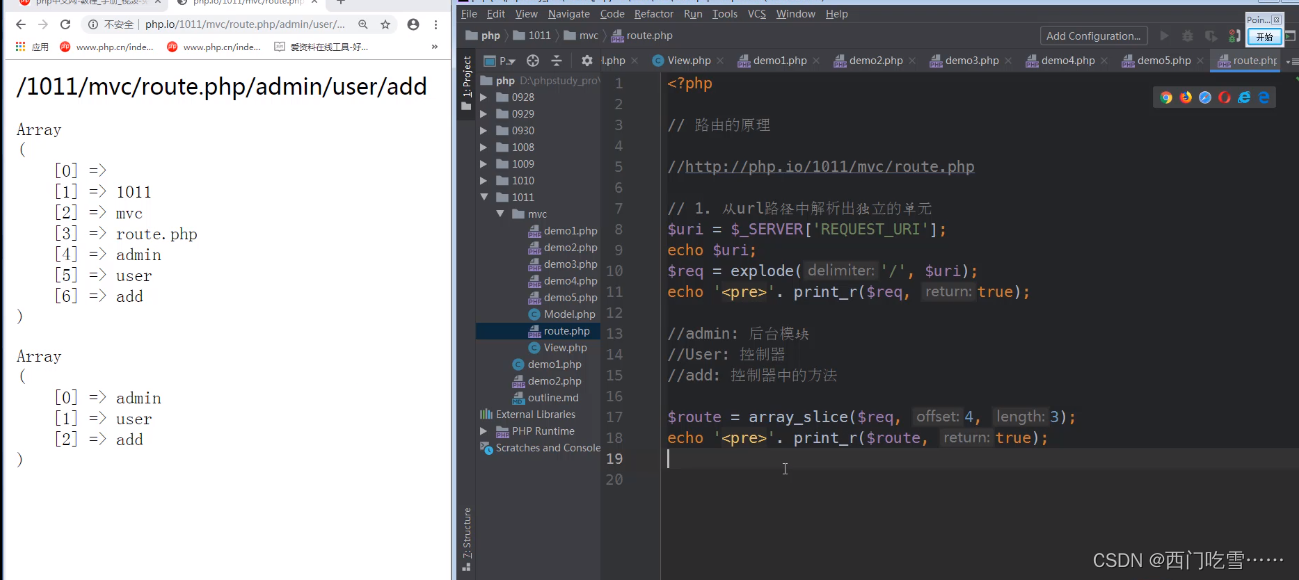Image resolution: width=1299 pixels, height=580 pixels.
Task: Click the site info icon beside 不安全
Action: [x=93, y=24]
